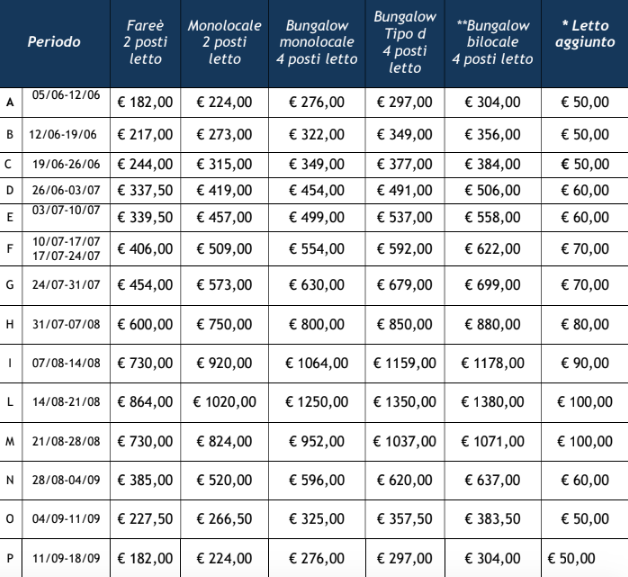Image resolution: width=628 pixels, height=577 pixels.
Task: Click the Monolocale 2 posti letto header
Action: coord(224,42)
